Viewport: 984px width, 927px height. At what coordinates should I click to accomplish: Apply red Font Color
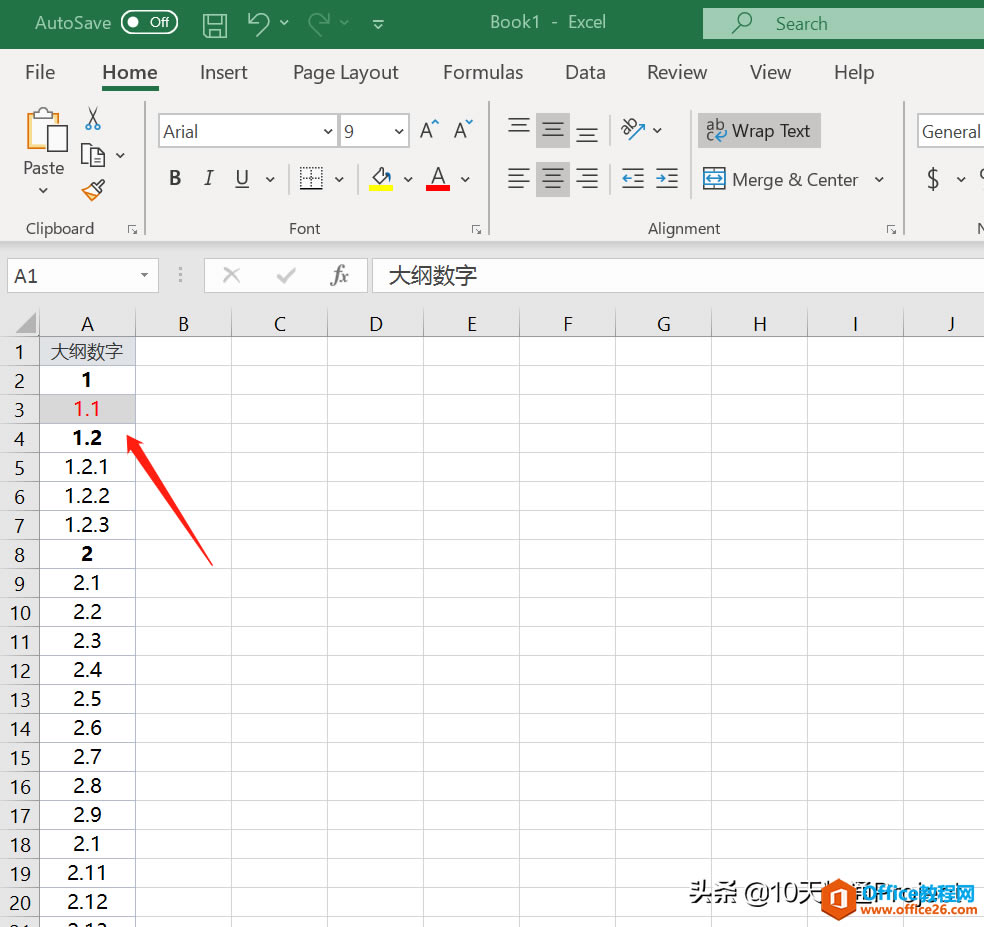point(438,179)
